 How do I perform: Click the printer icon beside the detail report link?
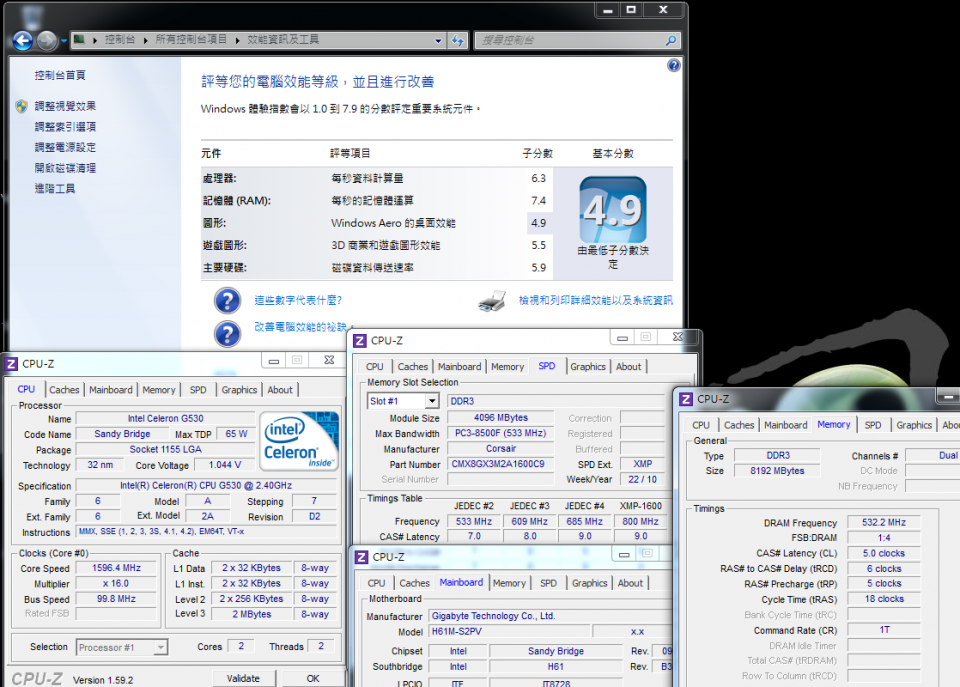[x=491, y=300]
